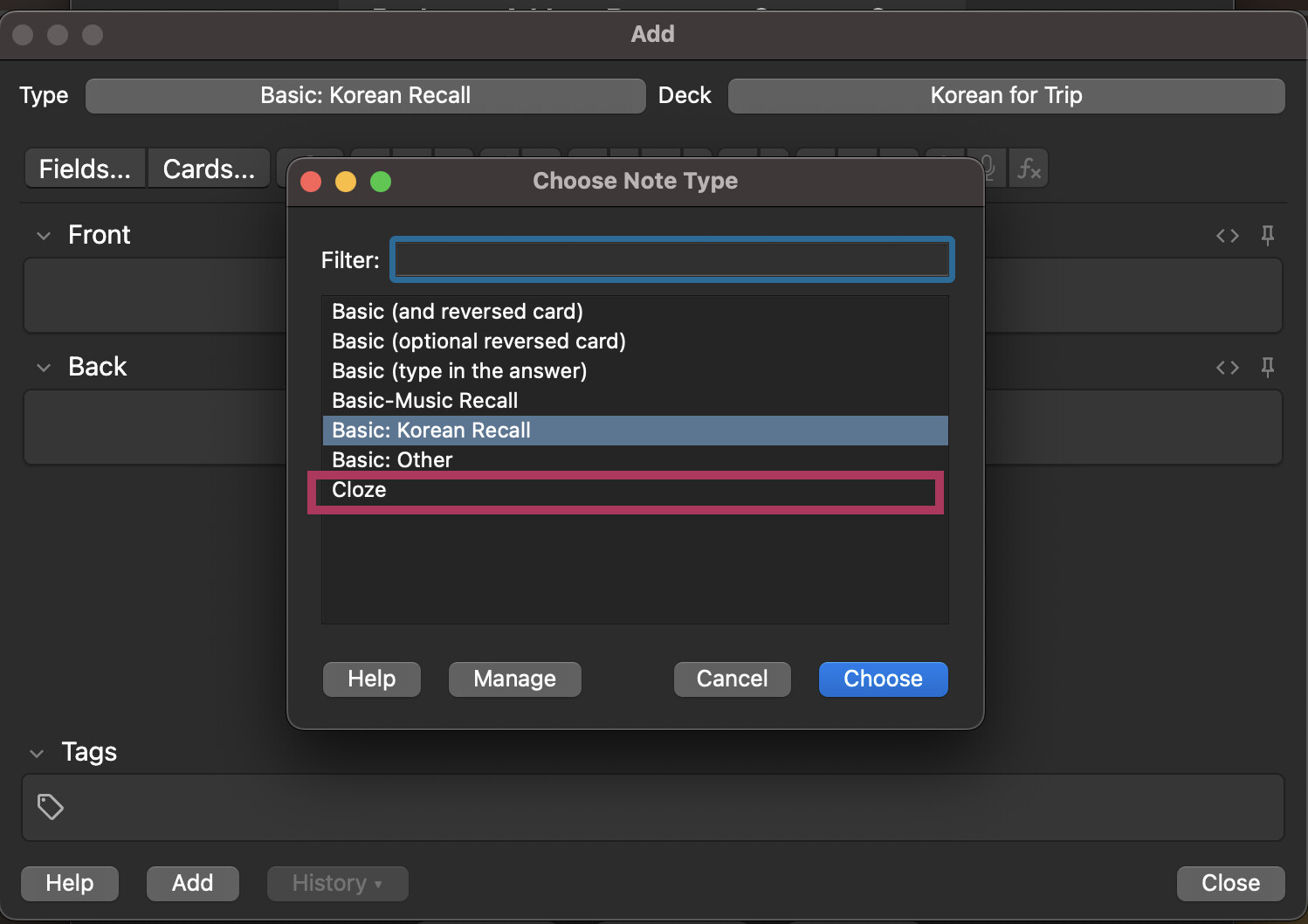Select Basic (and reversed card) note type
The height and width of the screenshot is (924, 1308).
[x=457, y=311]
